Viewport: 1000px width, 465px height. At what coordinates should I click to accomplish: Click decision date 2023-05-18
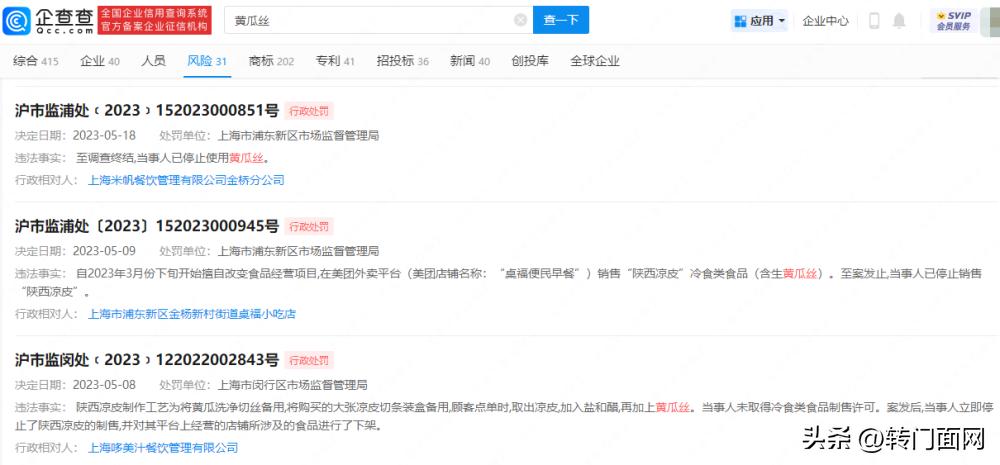tap(104, 135)
